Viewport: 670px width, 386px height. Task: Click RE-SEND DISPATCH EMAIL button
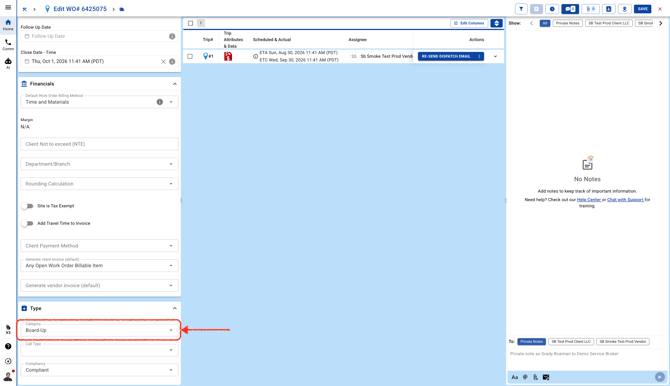[x=446, y=56]
